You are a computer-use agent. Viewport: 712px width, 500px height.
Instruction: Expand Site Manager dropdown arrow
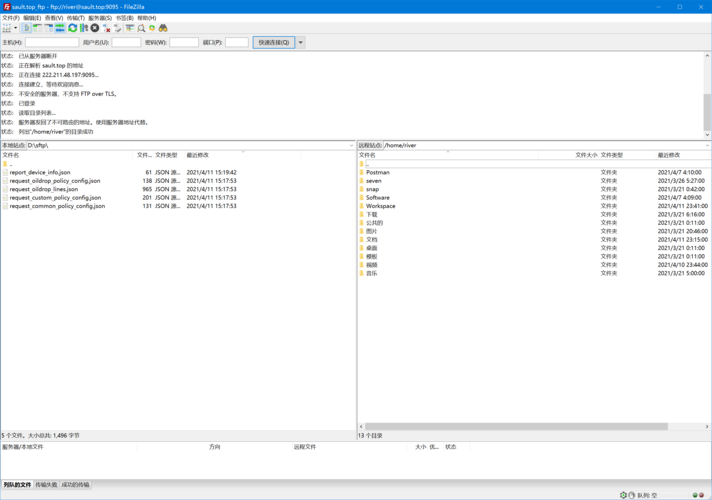[16, 28]
